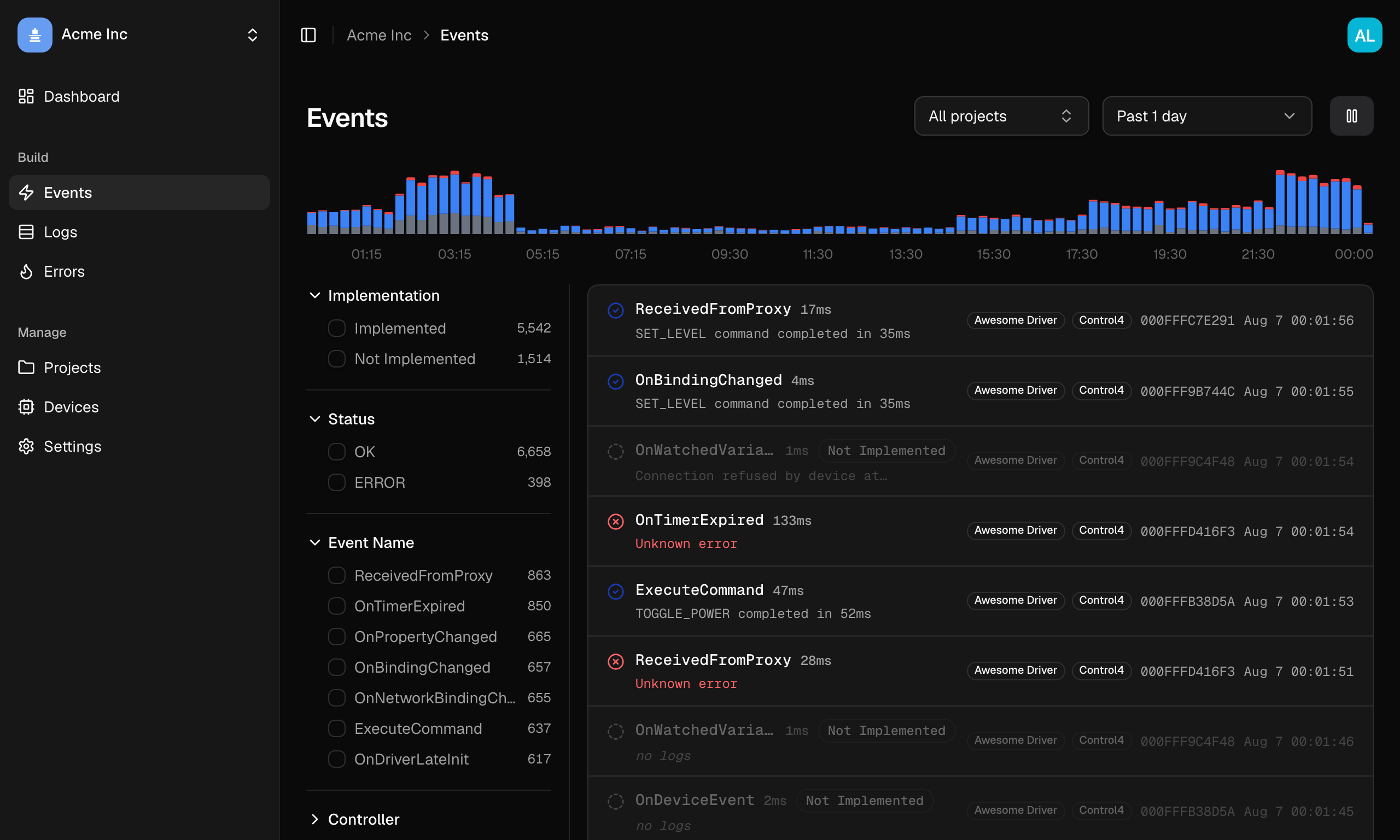
Task: Click the Events breadcrumb
Action: pos(464,35)
